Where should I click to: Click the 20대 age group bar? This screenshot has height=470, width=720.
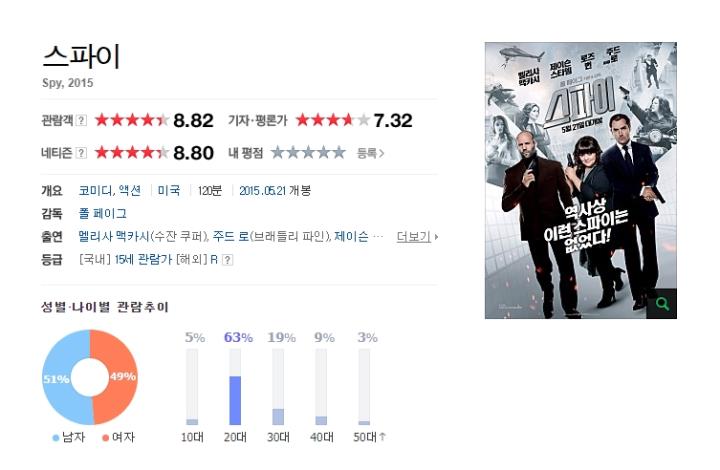pos(235,387)
